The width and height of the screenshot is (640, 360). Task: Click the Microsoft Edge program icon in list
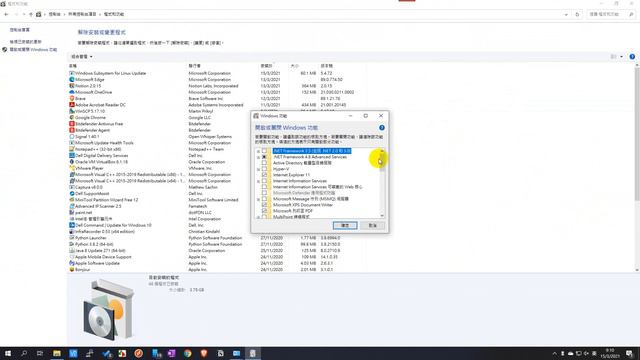coord(72,80)
